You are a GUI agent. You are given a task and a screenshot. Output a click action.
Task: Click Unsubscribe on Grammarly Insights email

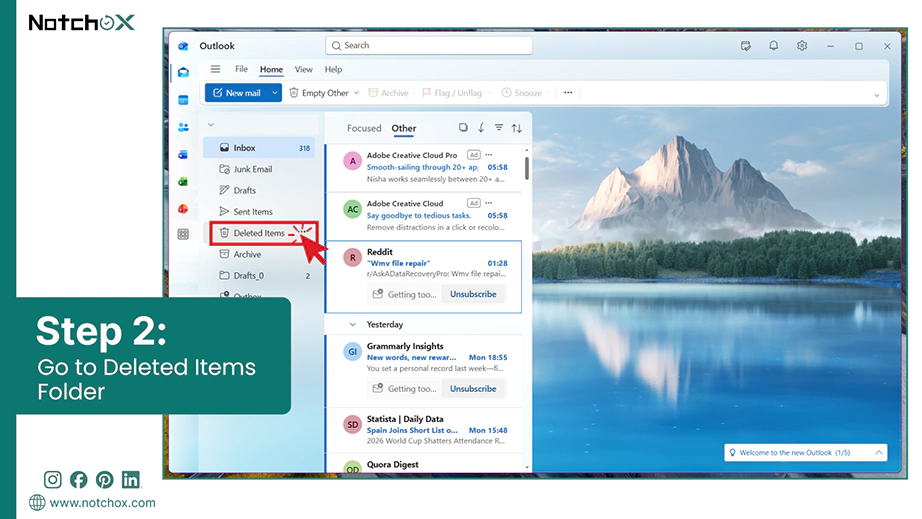(473, 389)
